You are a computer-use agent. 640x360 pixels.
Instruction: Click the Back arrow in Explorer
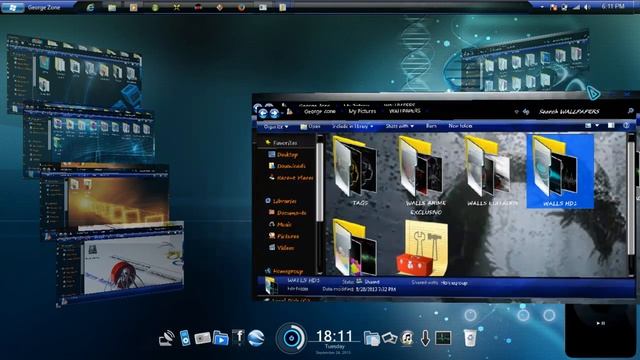click(x=263, y=113)
